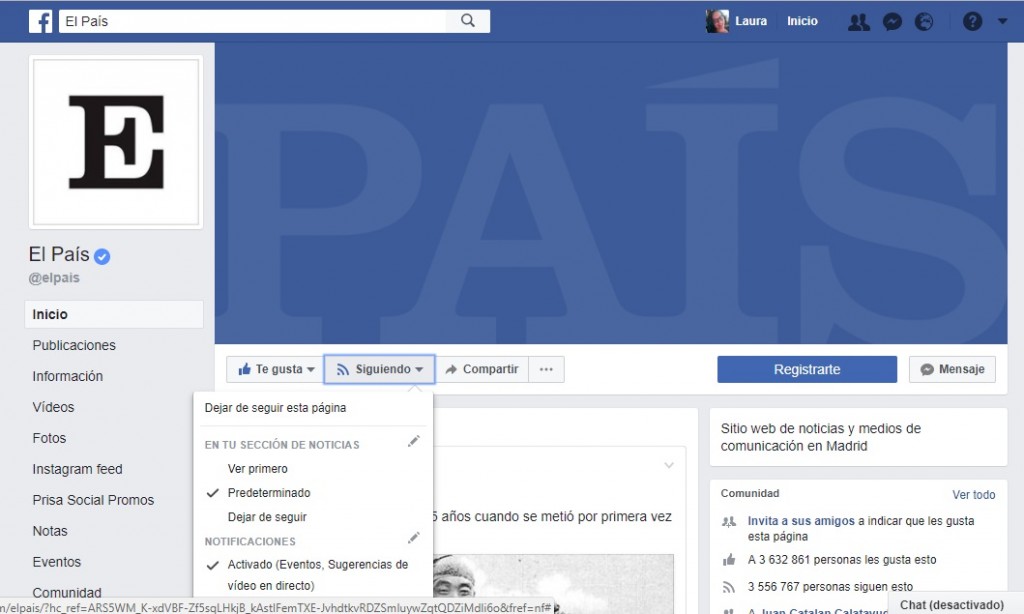
Task: Click the Registrarte button
Action: (x=806, y=369)
